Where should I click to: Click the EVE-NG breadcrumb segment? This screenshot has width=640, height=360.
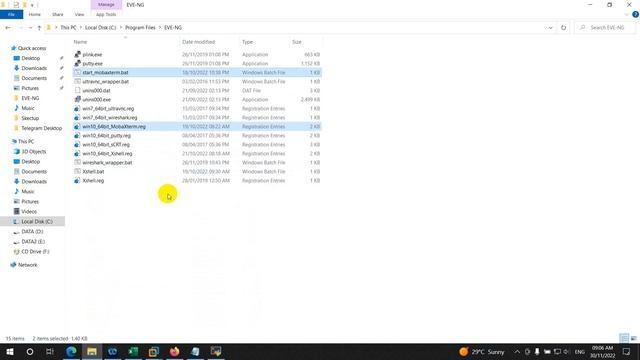click(x=173, y=28)
